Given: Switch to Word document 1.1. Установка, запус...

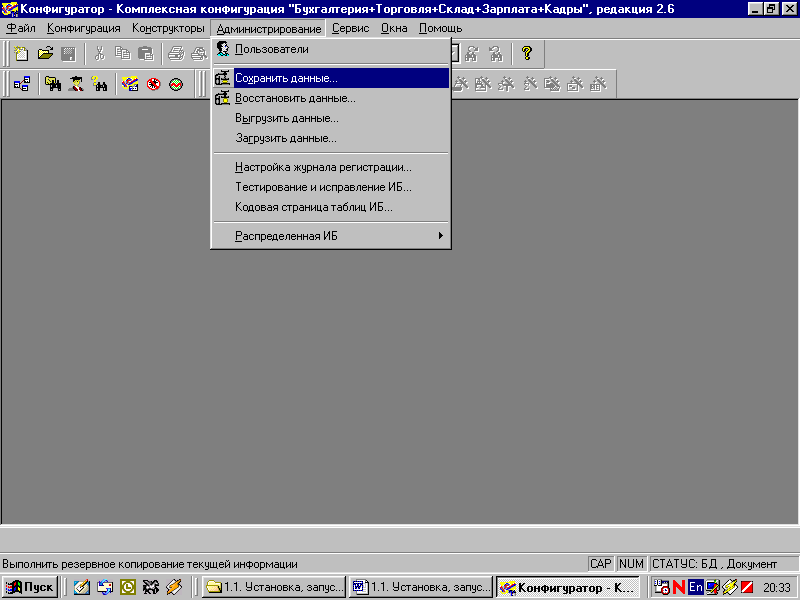Looking at the screenshot, I should click(x=421, y=587).
